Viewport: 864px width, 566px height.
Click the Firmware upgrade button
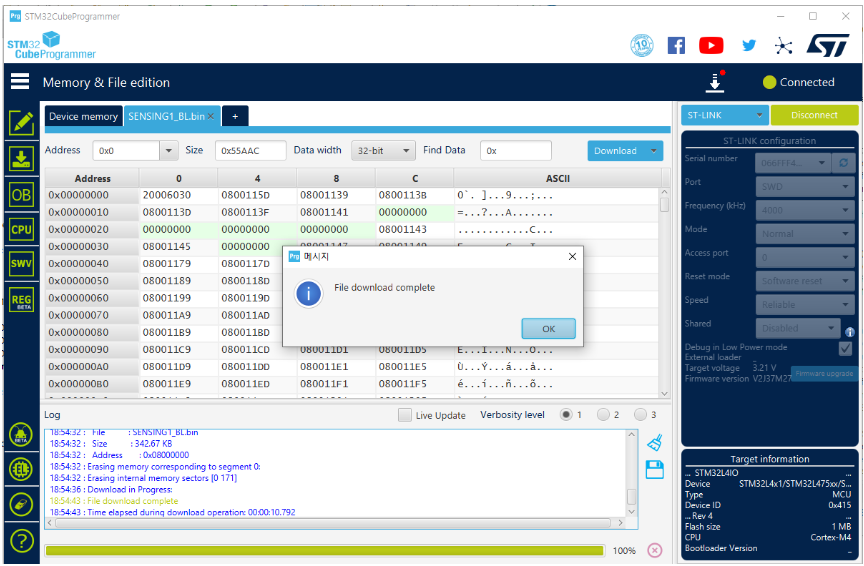824,374
